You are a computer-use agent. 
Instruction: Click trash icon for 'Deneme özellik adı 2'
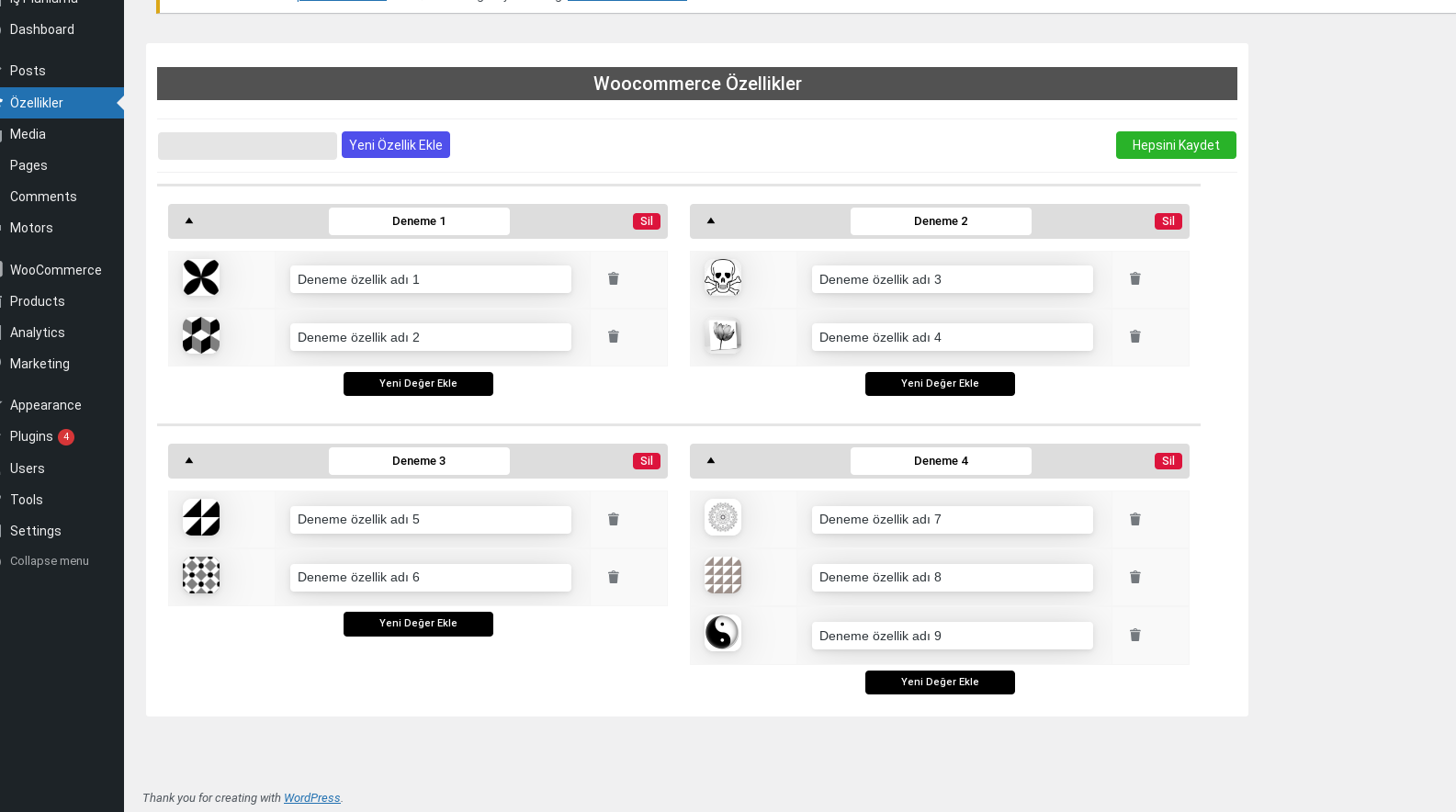[614, 336]
